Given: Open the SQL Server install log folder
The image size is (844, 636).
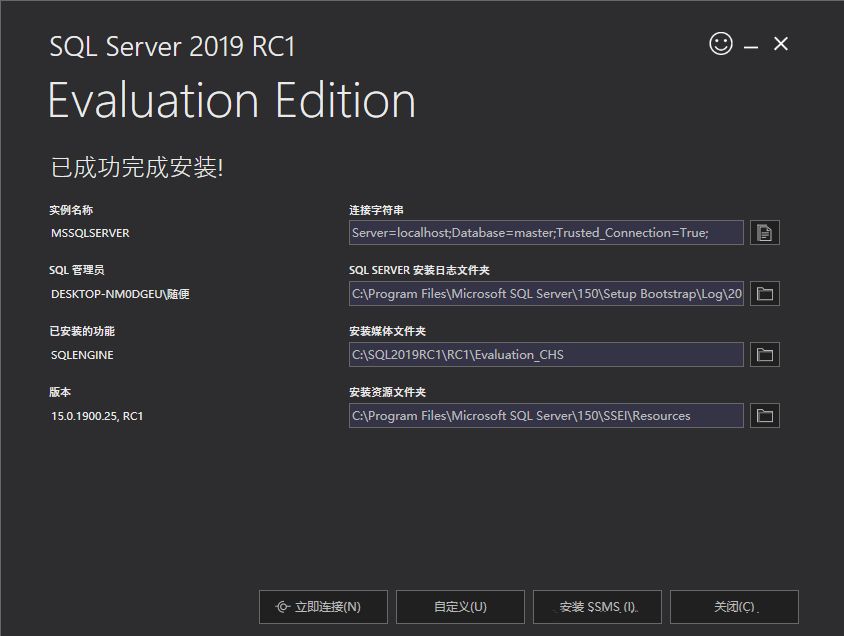Looking at the screenshot, I should click(764, 294).
